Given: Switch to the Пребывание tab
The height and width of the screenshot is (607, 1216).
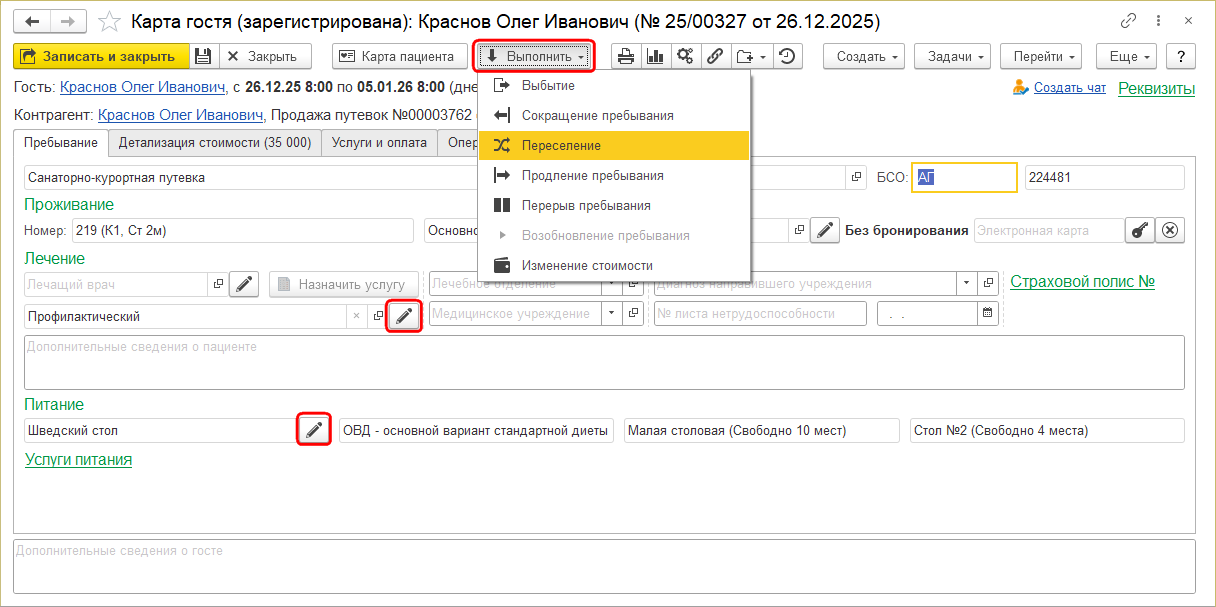Looking at the screenshot, I should click(61, 143).
